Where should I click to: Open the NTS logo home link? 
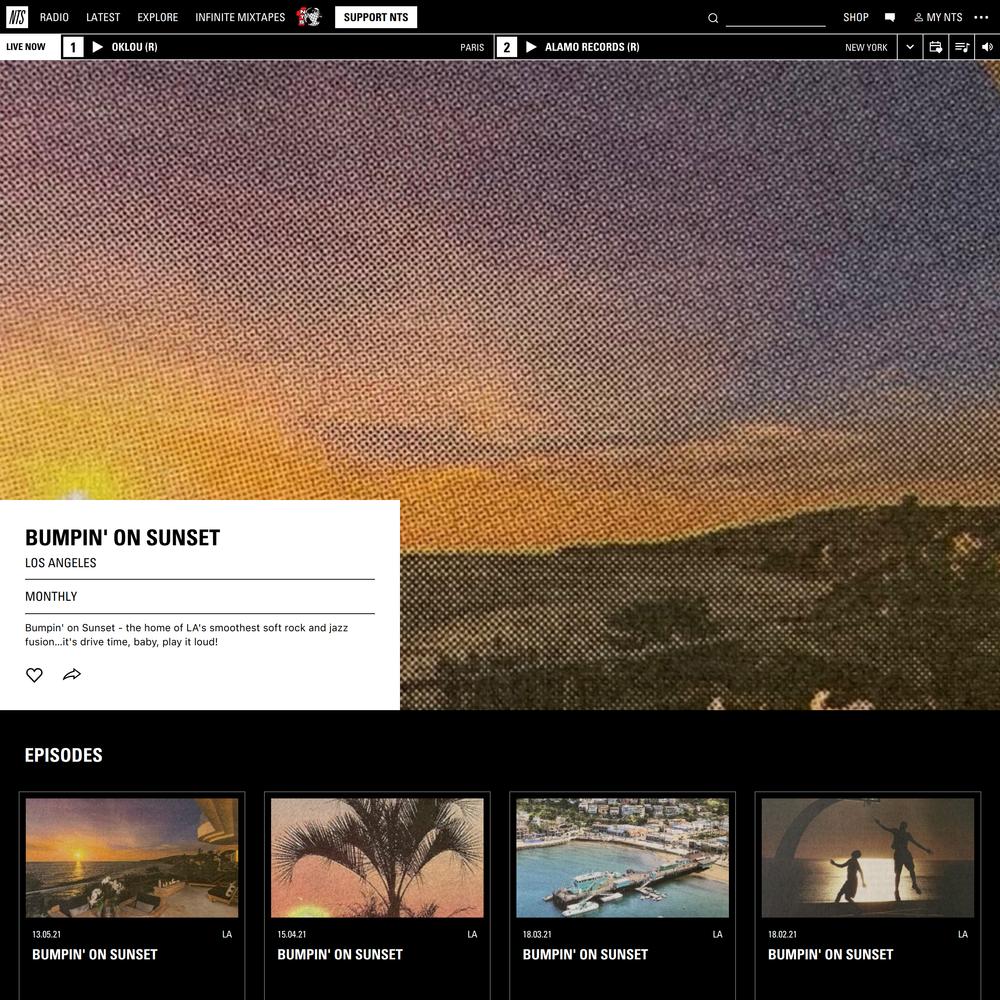[17, 17]
